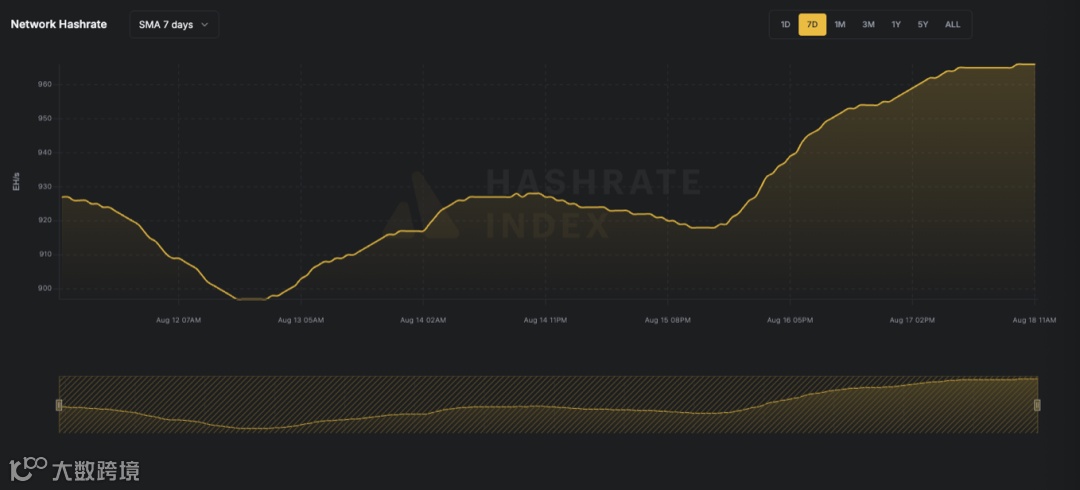This screenshot has height=490, width=1080.
Task: Click the Aug 13 05AM axis label
Action: coord(300,320)
